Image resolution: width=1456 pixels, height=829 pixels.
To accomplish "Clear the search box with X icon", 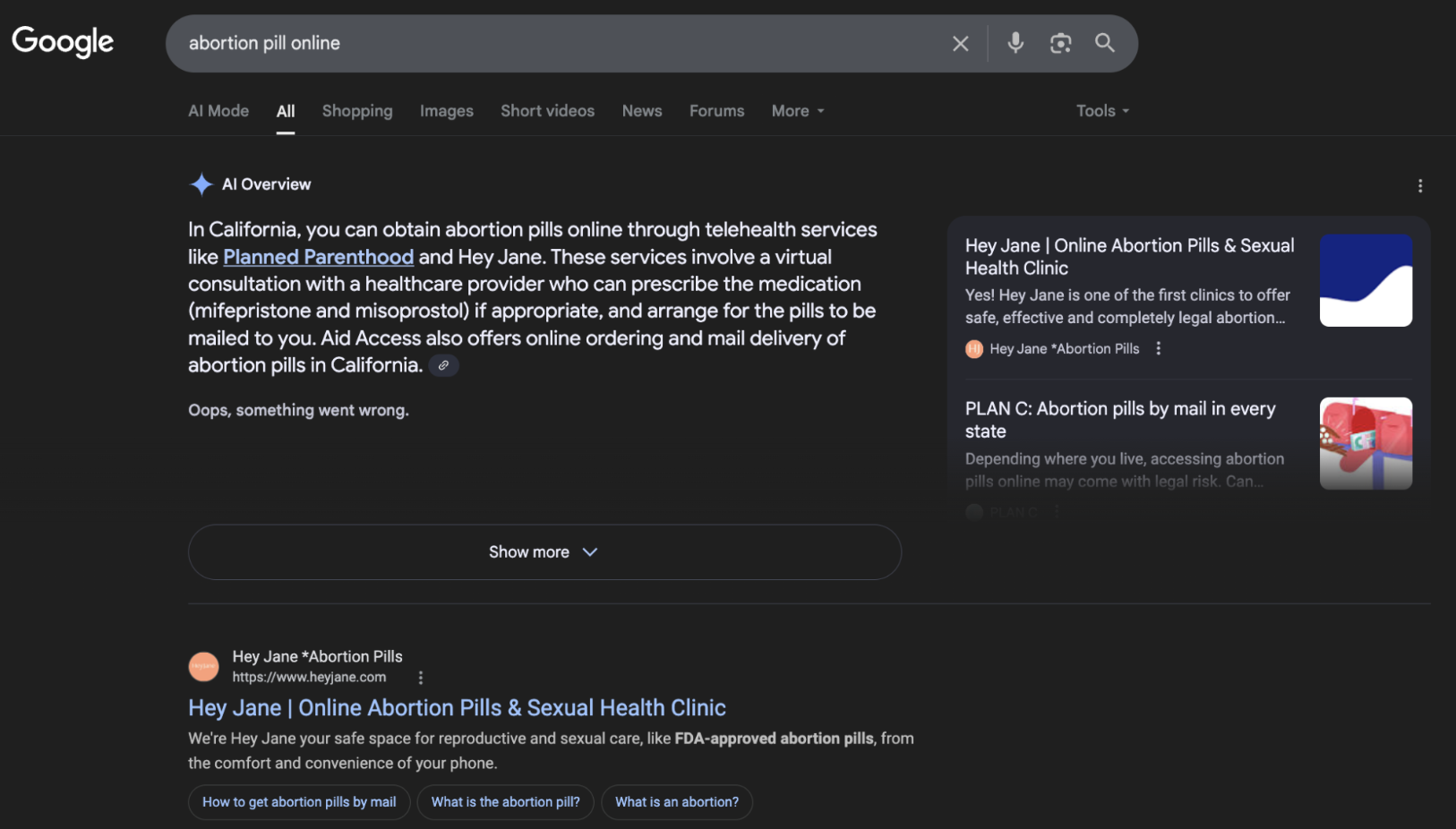I will (x=961, y=43).
